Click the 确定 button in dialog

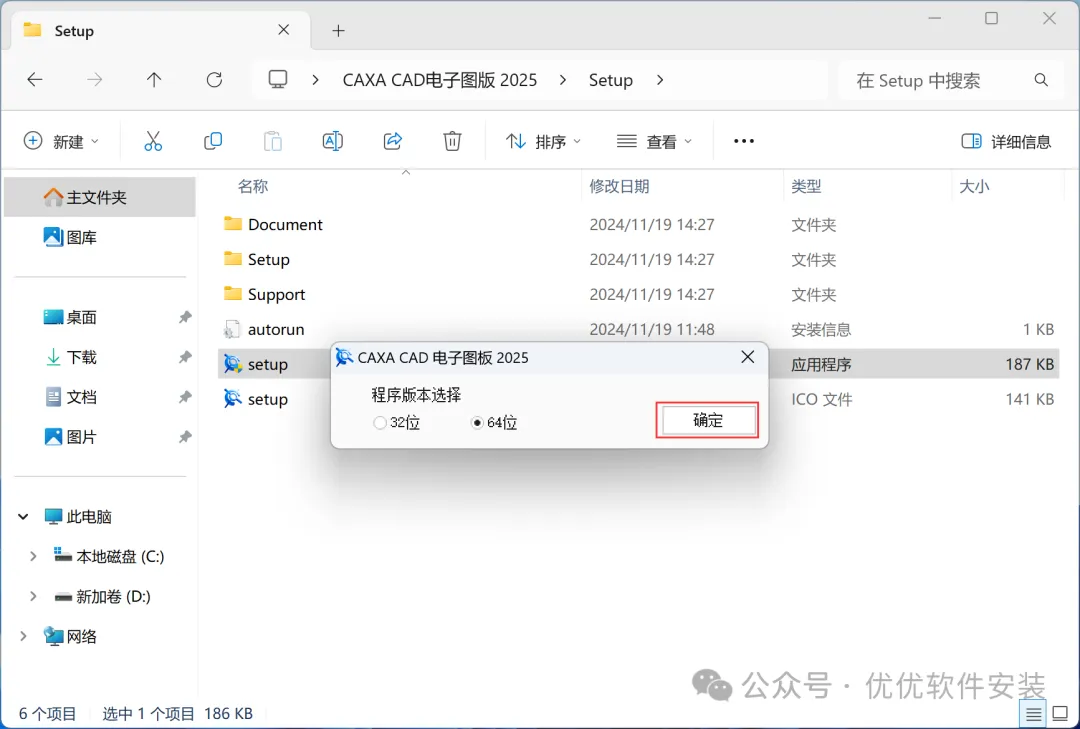[707, 420]
